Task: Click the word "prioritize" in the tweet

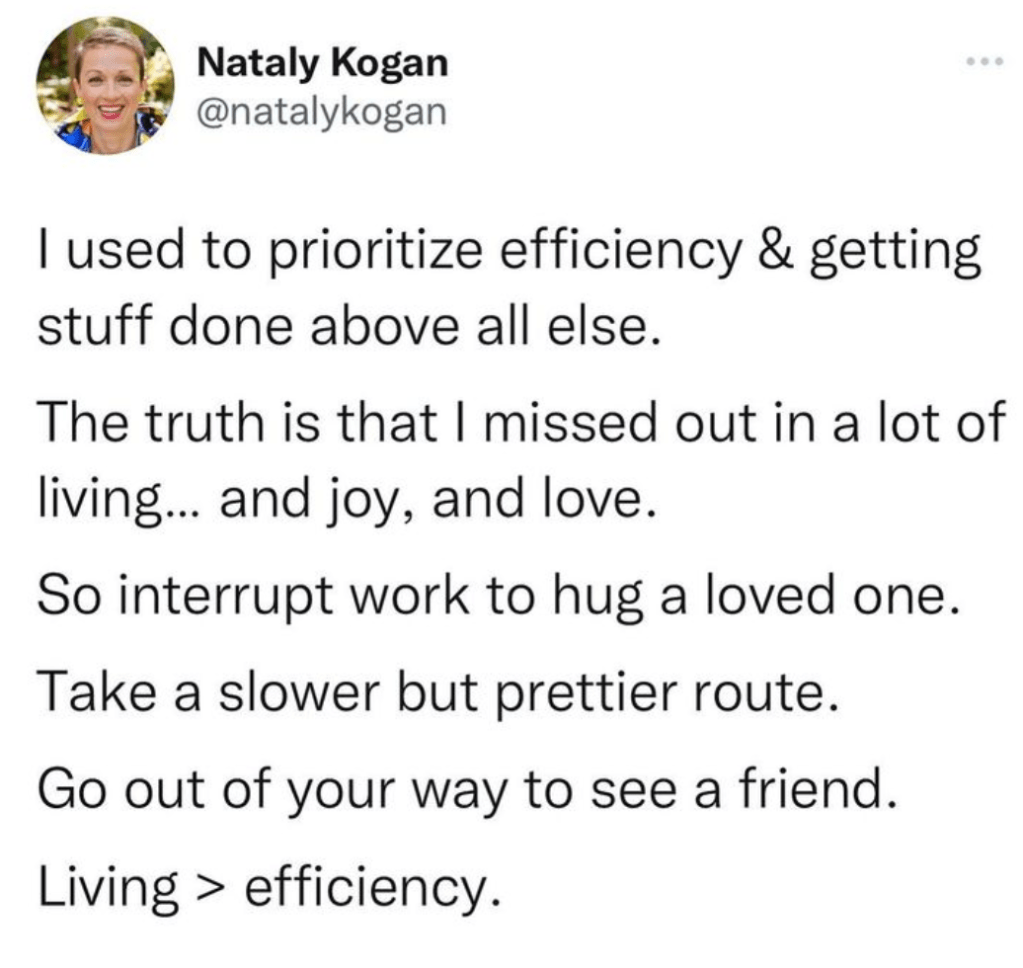Action: 374,252
